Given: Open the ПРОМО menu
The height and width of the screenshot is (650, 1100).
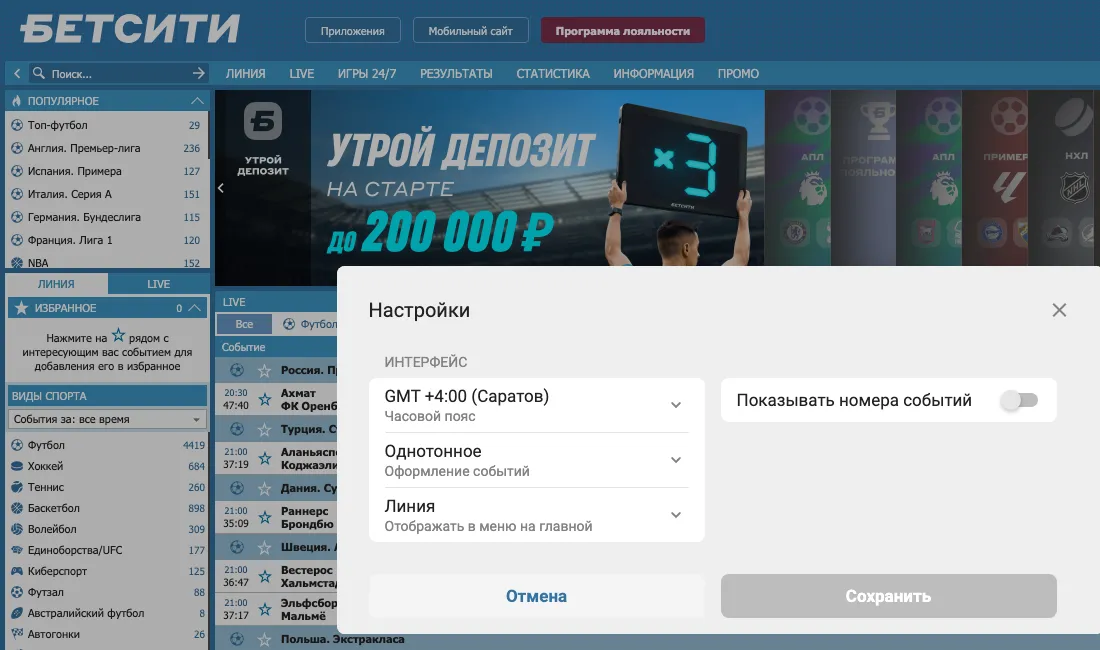Looking at the screenshot, I should tap(738, 74).
